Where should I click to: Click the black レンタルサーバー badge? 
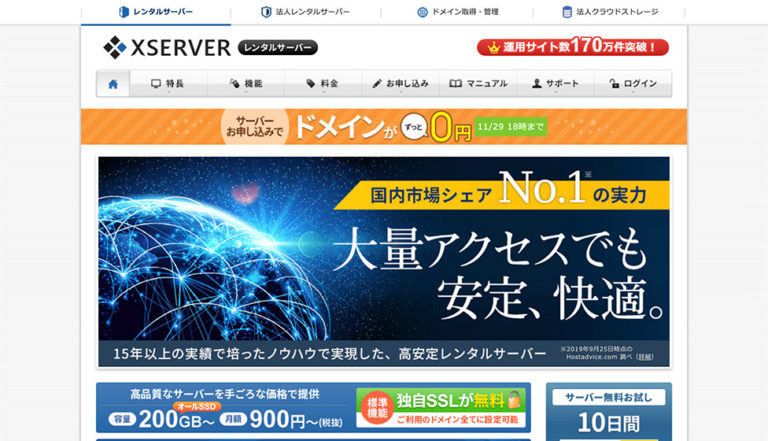[x=278, y=48]
